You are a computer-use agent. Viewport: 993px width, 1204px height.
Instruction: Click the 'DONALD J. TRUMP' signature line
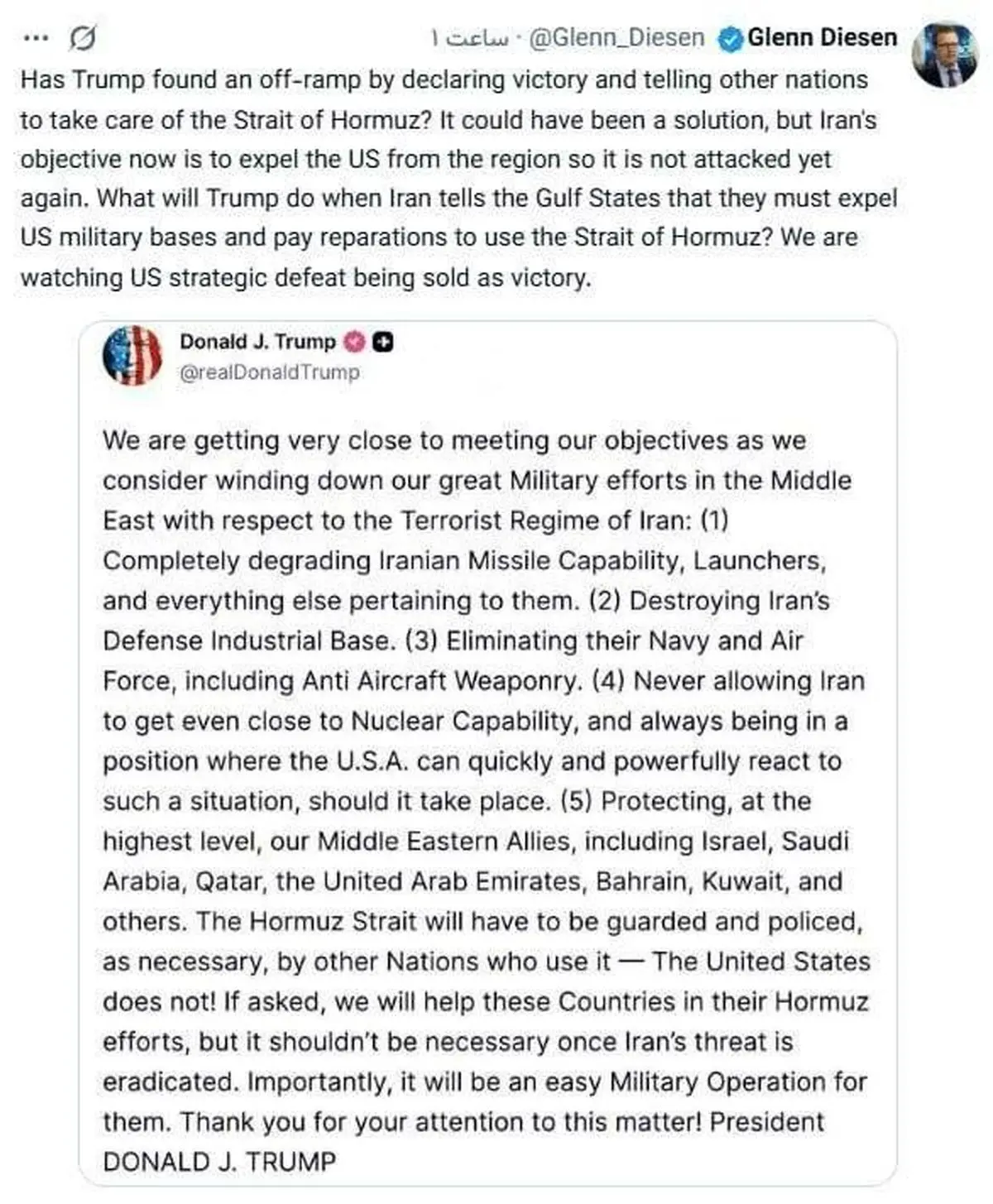click(x=219, y=1161)
